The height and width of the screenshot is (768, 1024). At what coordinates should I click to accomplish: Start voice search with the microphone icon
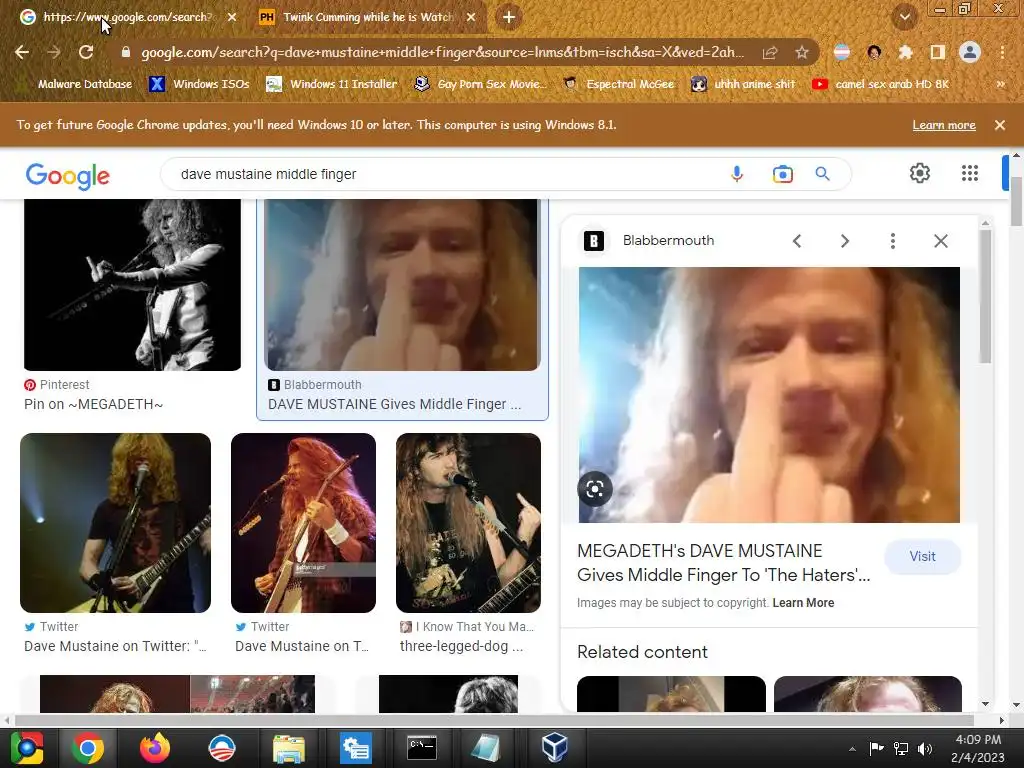(737, 174)
